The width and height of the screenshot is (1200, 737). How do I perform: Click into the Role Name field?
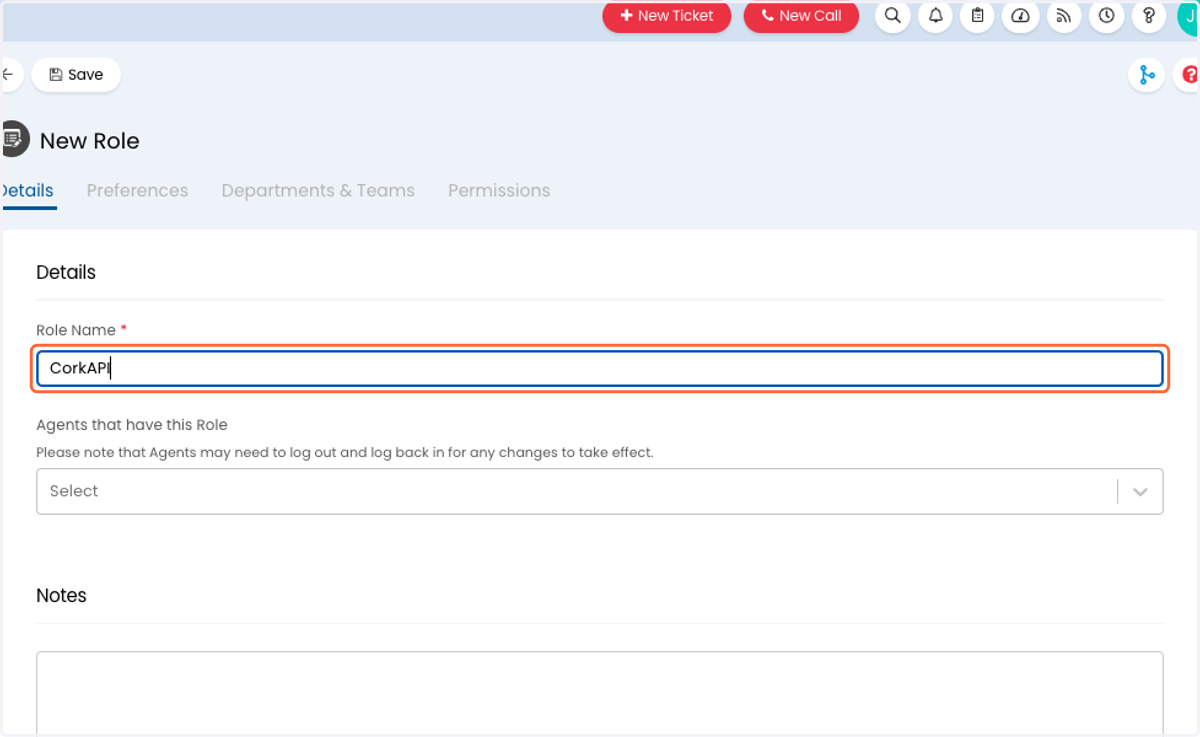(x=600, y=368)
